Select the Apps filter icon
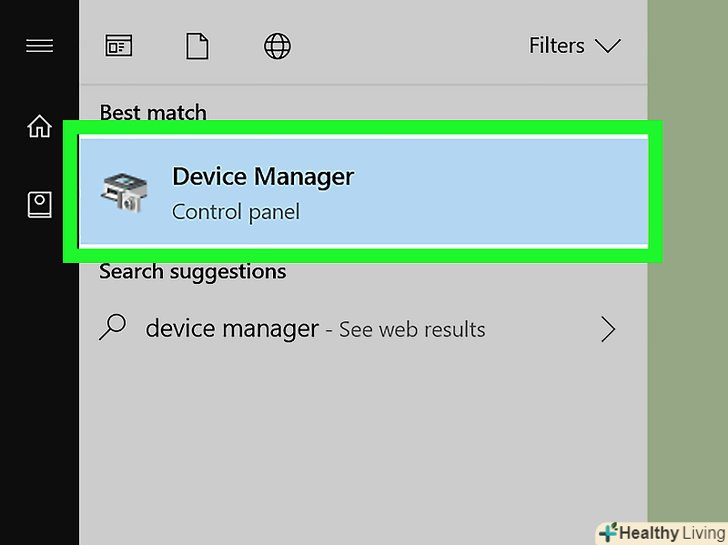 coord(118,46)
